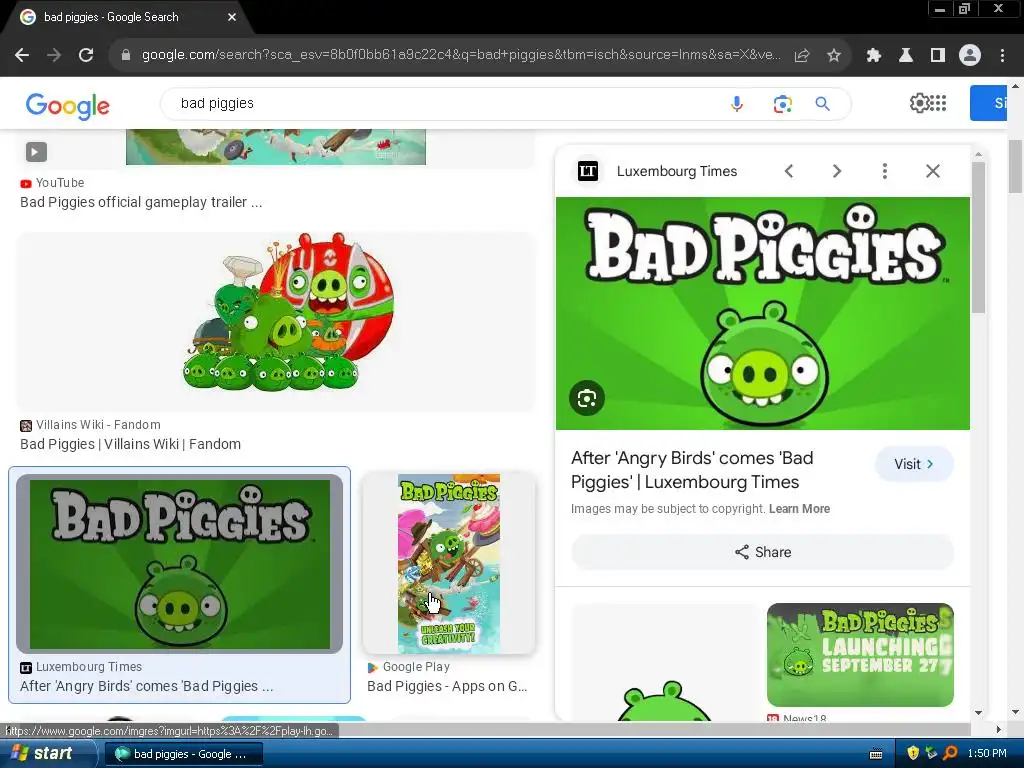The width and height of the screenshot is (1024, 768).
Task: Click the blue Sign in button
Action: click(988, 103)
